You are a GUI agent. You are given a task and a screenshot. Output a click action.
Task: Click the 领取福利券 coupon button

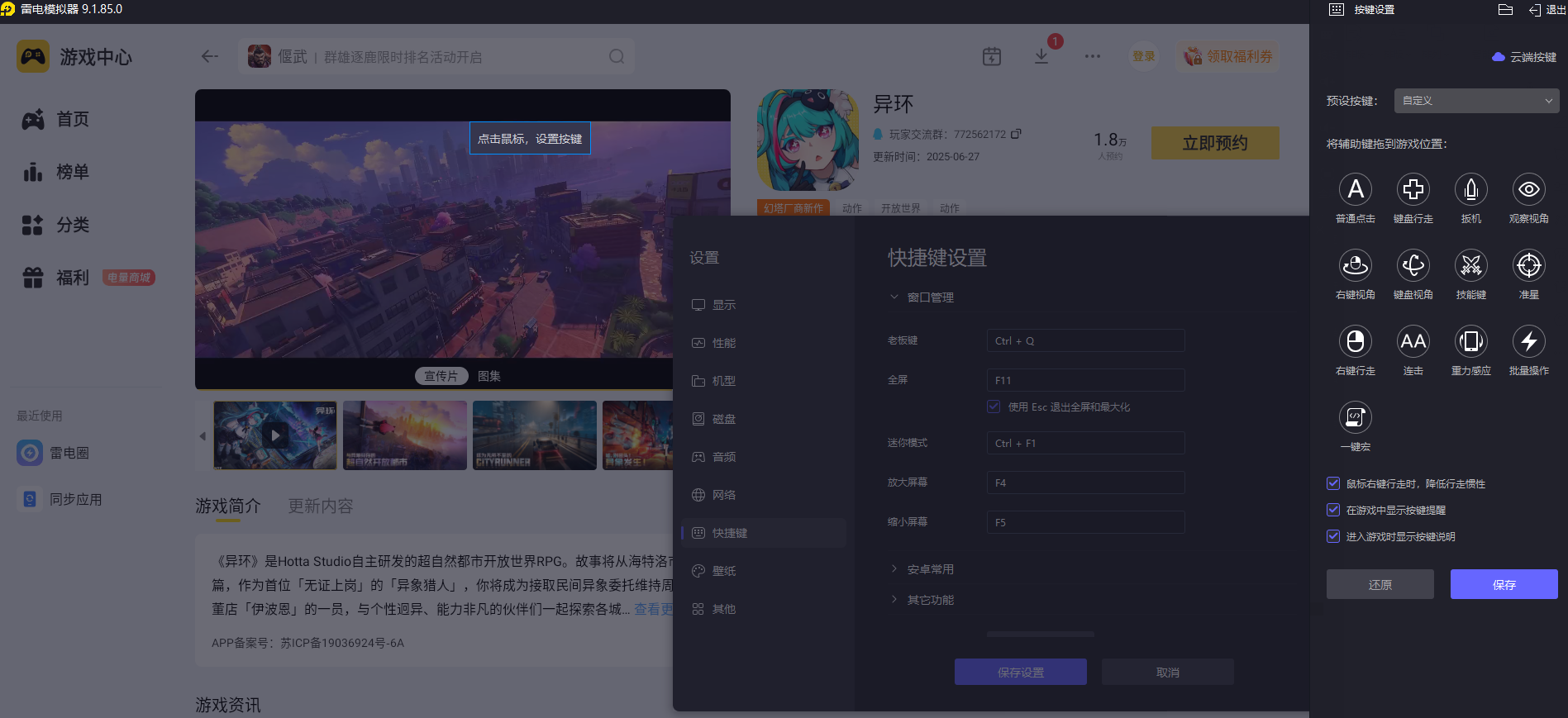click(1228, 56)
